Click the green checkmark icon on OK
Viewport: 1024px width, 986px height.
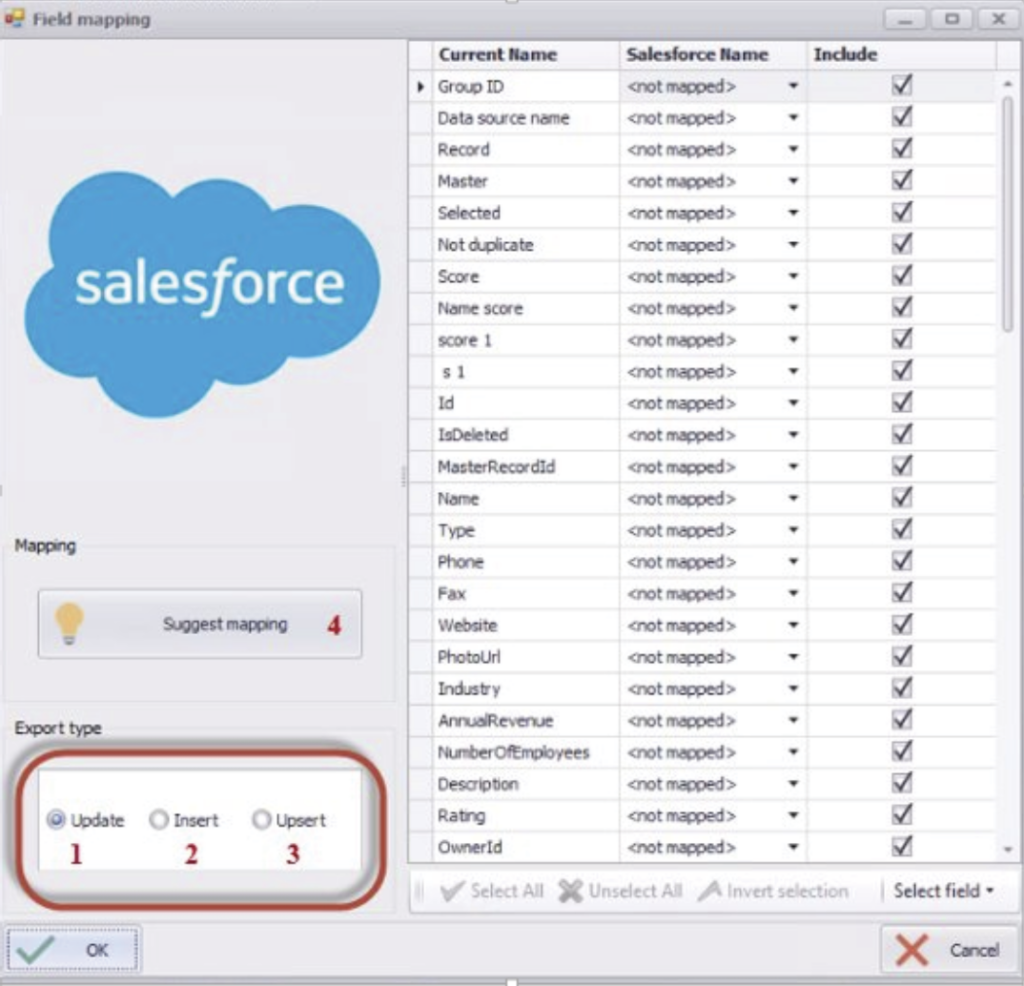coord(35,949)
